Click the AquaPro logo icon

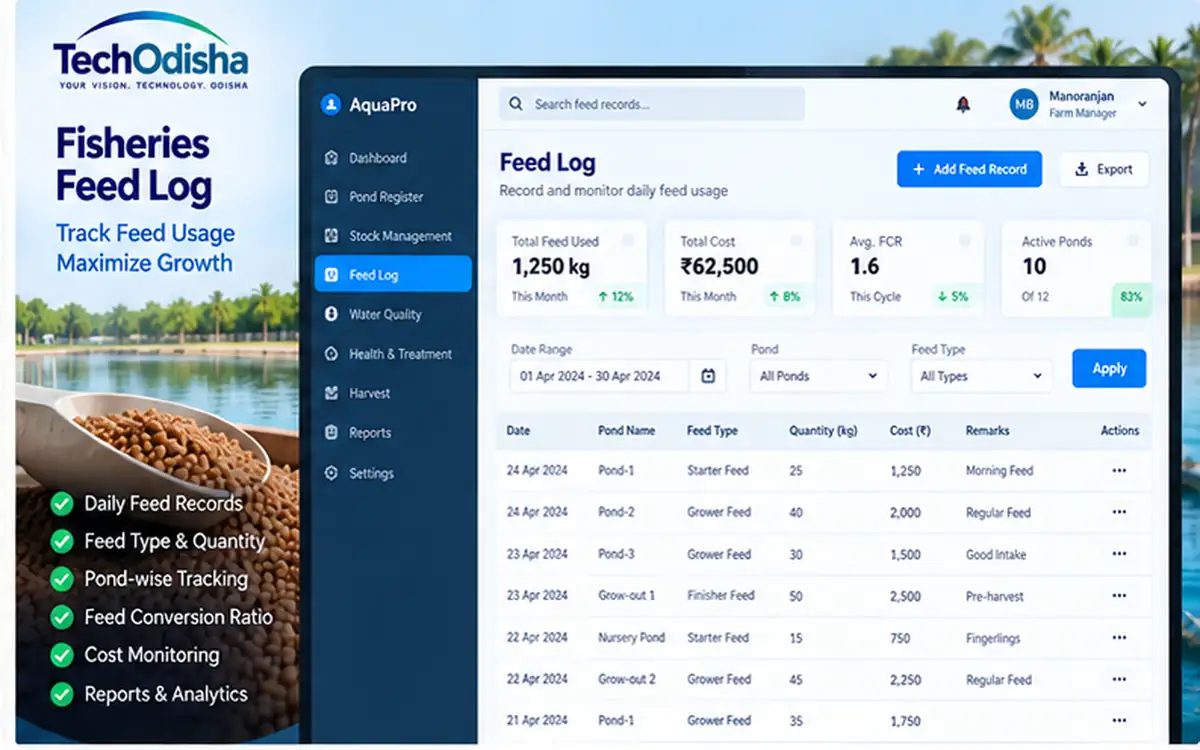click(330, 105)
